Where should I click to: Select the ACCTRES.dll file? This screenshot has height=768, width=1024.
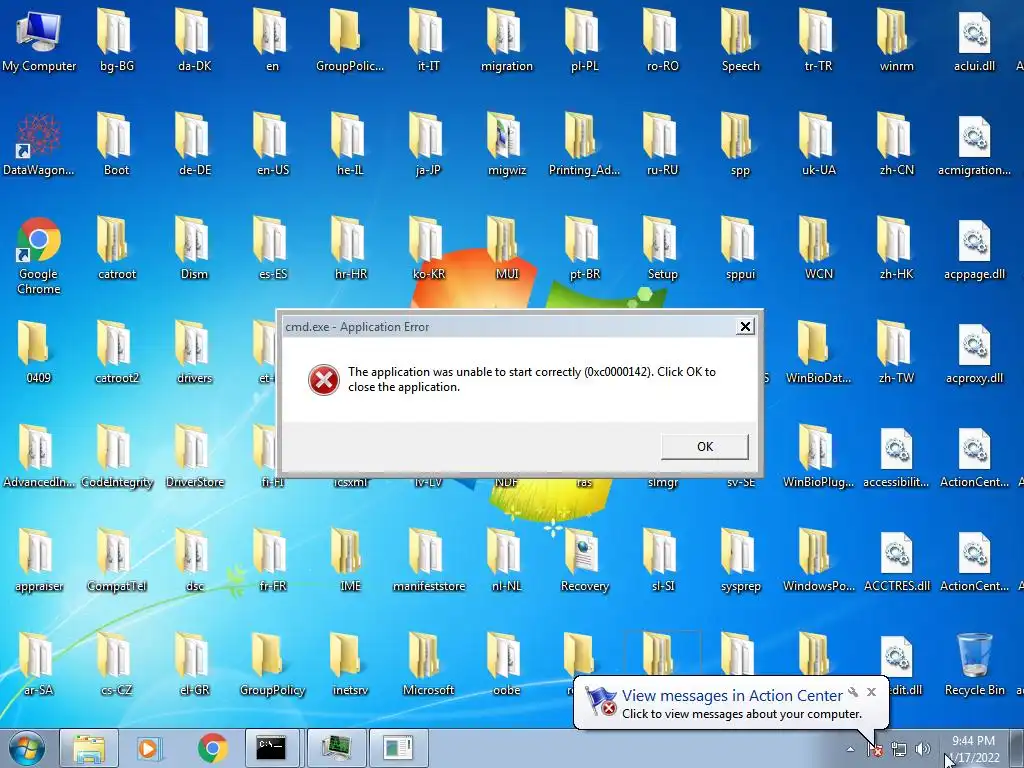pos(897,560)
